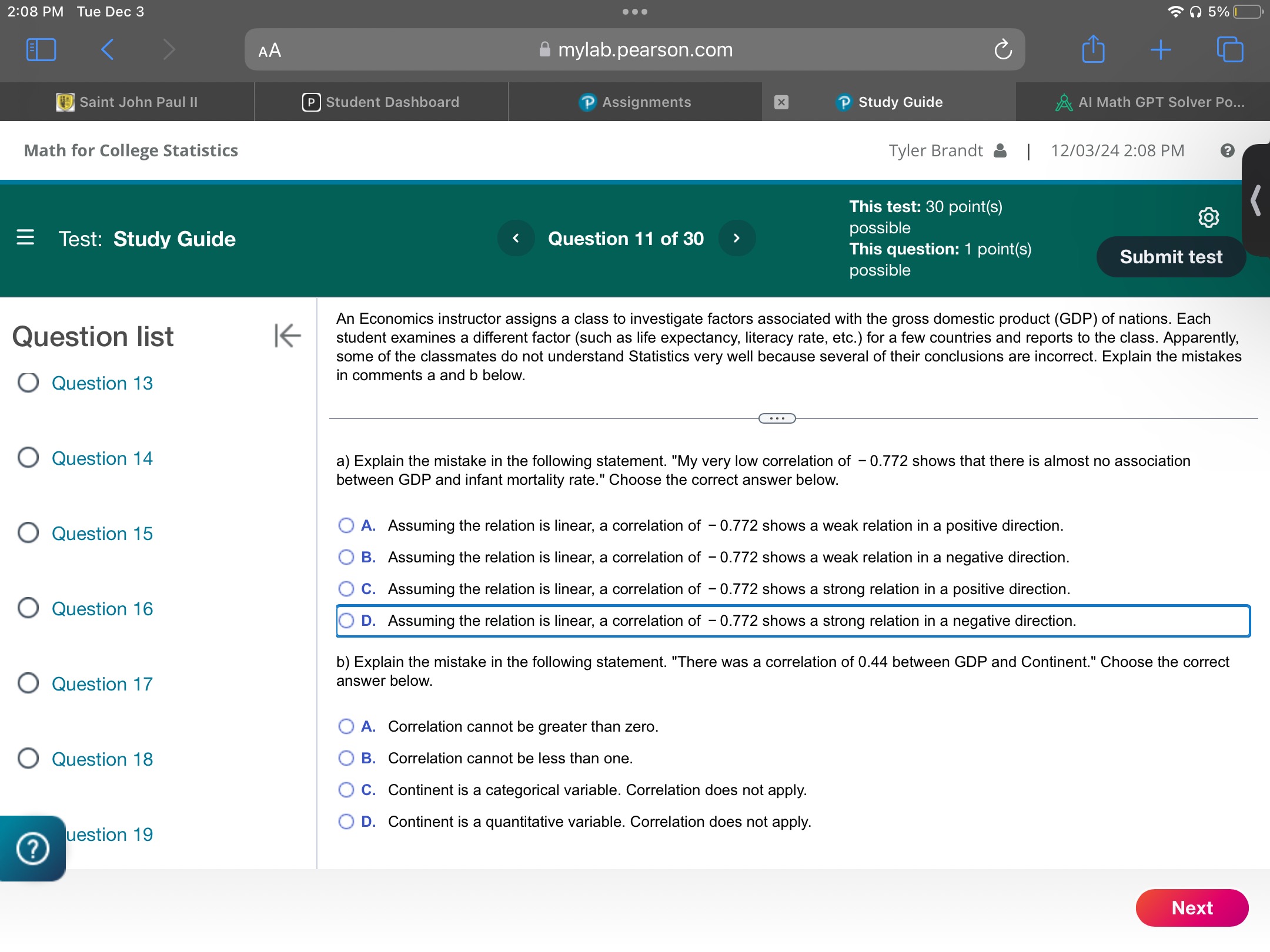Open Question 13 in the list
The height and width of the screenshot is (952, 1270).
point(102,383)
